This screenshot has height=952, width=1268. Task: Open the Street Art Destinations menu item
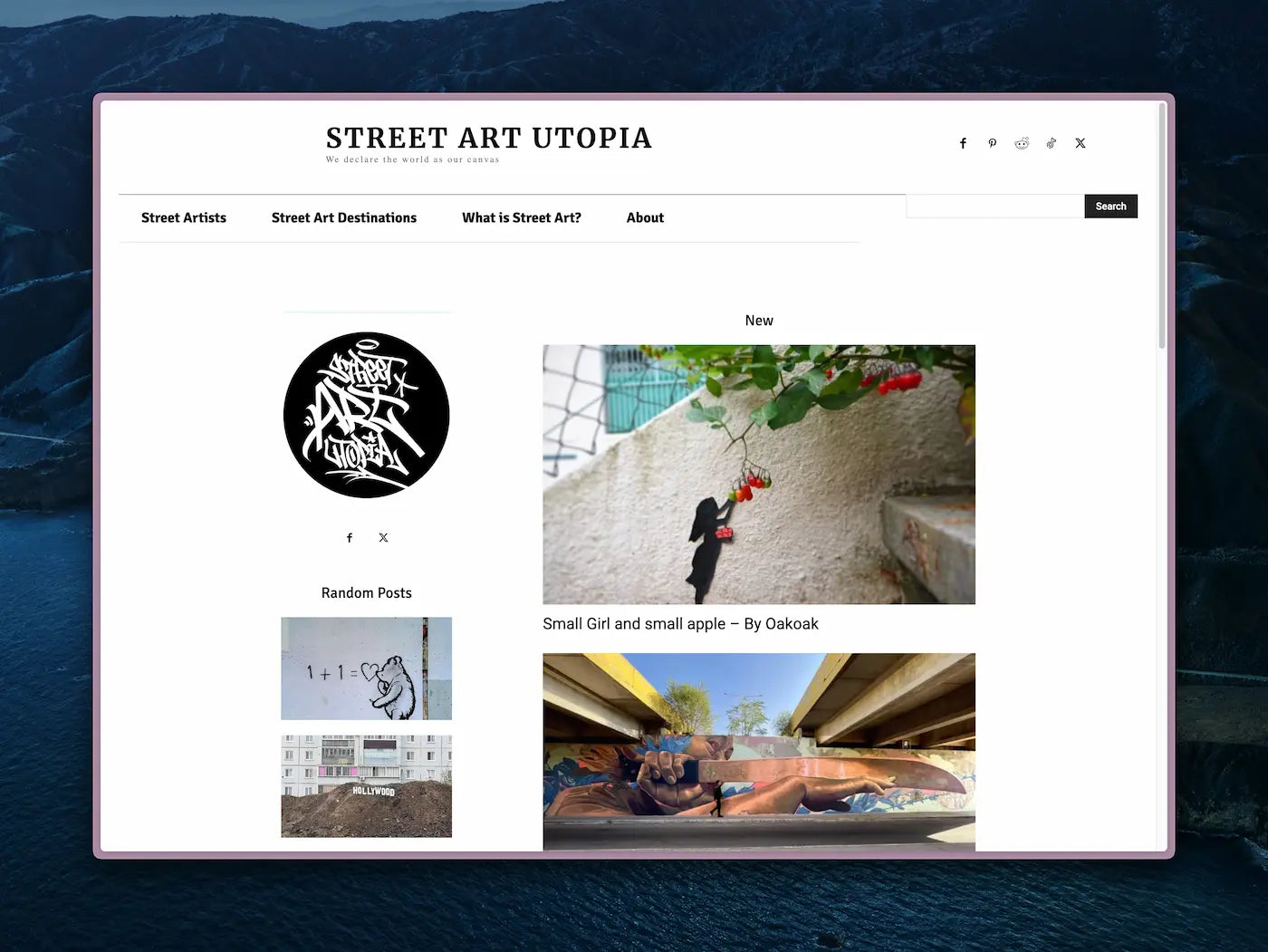(344, 217)
